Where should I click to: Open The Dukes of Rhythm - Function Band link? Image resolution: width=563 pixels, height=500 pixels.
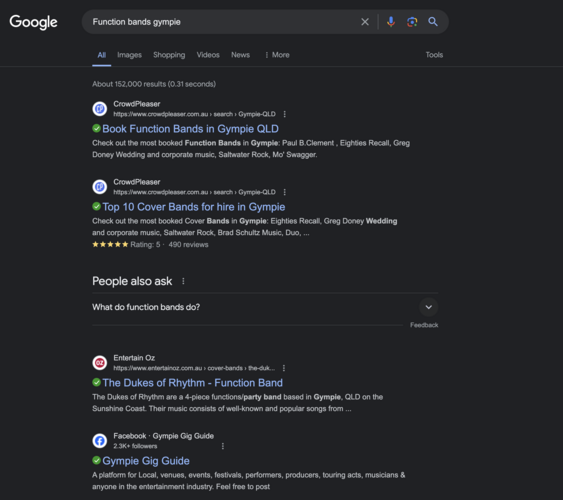(192, 383)
